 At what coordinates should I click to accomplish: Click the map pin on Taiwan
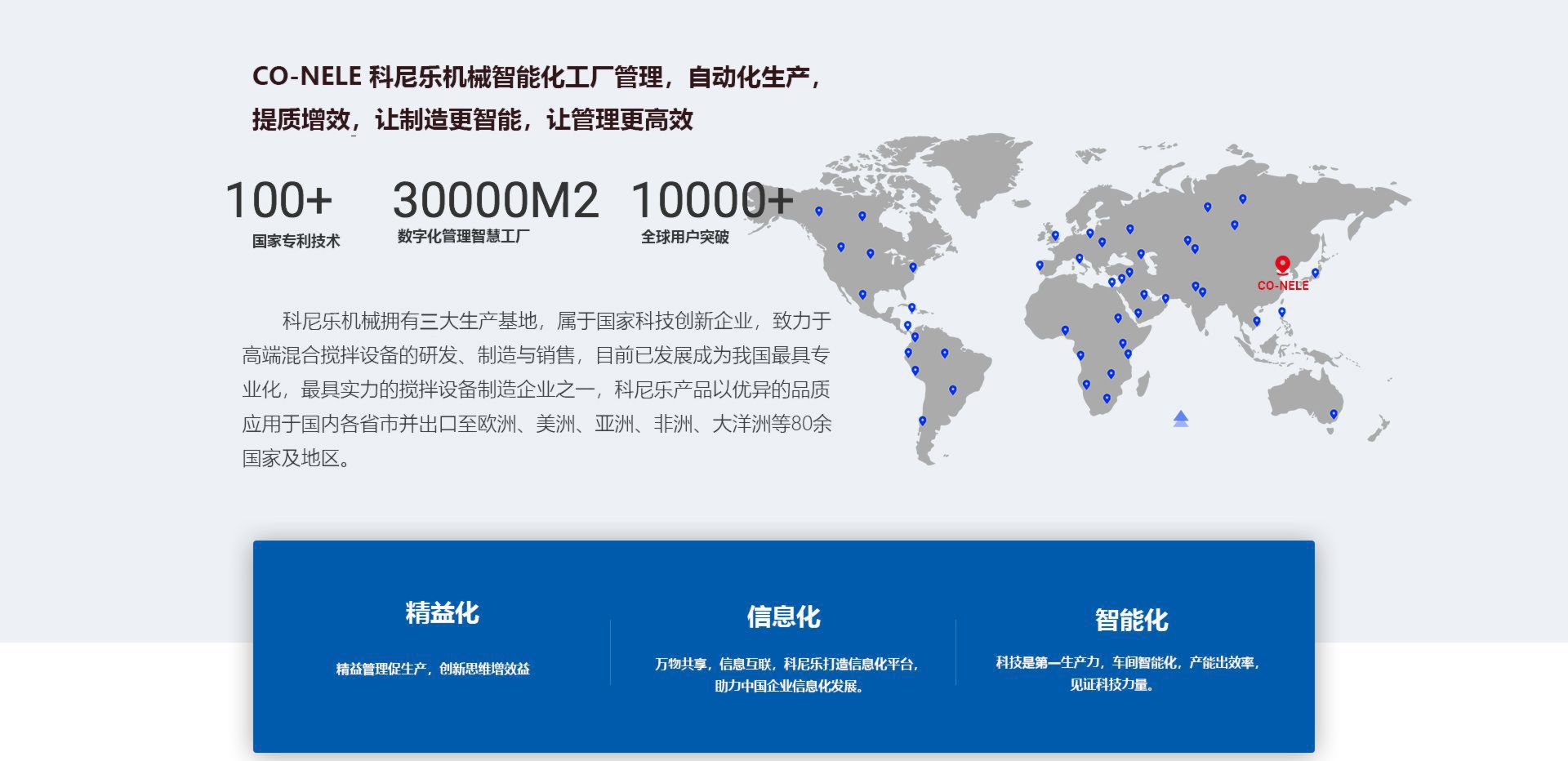1281,312
